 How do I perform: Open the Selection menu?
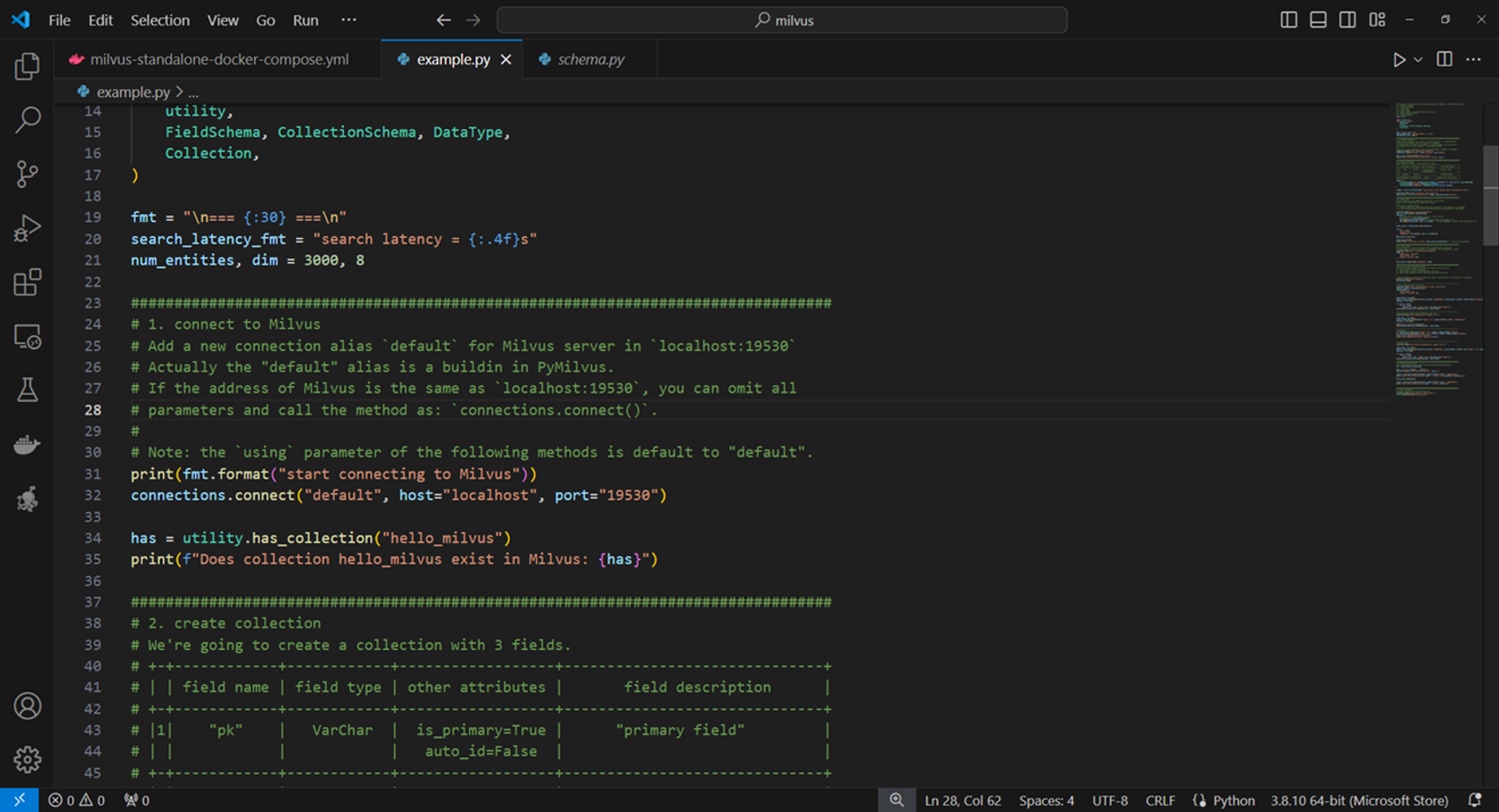click(x=160, y=19)
